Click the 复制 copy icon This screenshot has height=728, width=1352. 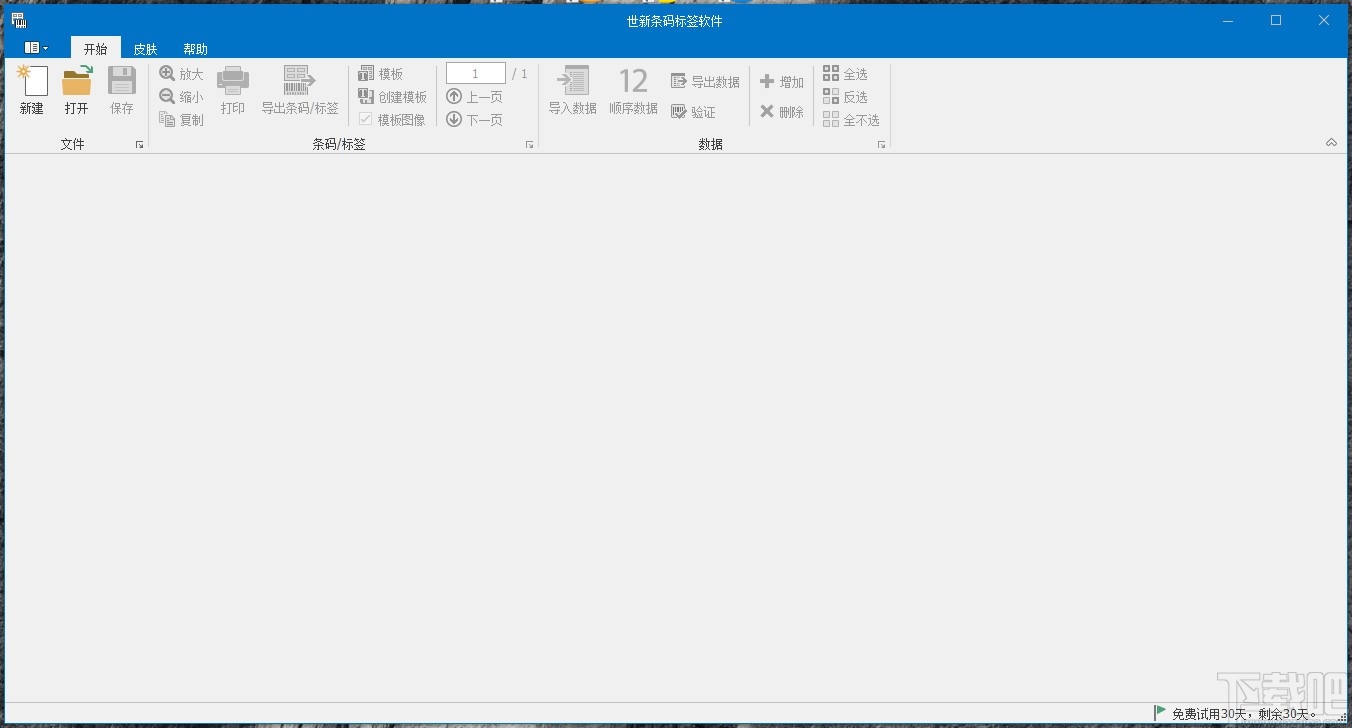point(180,119)
